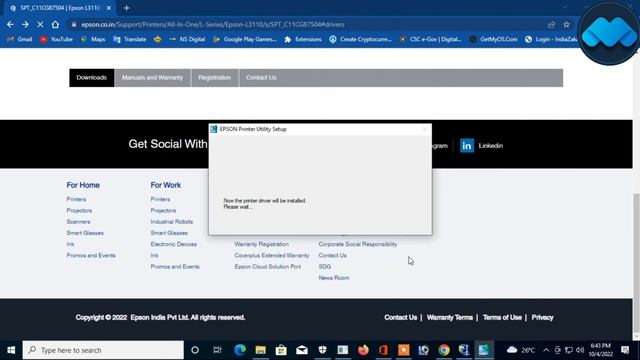Open the SDG footer link

(325, 267)
